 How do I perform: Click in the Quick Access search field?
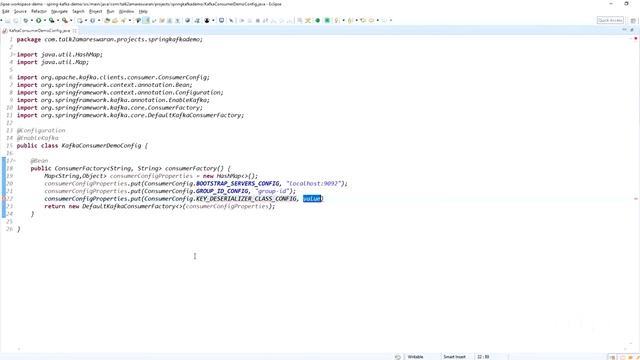click(610, 20)
